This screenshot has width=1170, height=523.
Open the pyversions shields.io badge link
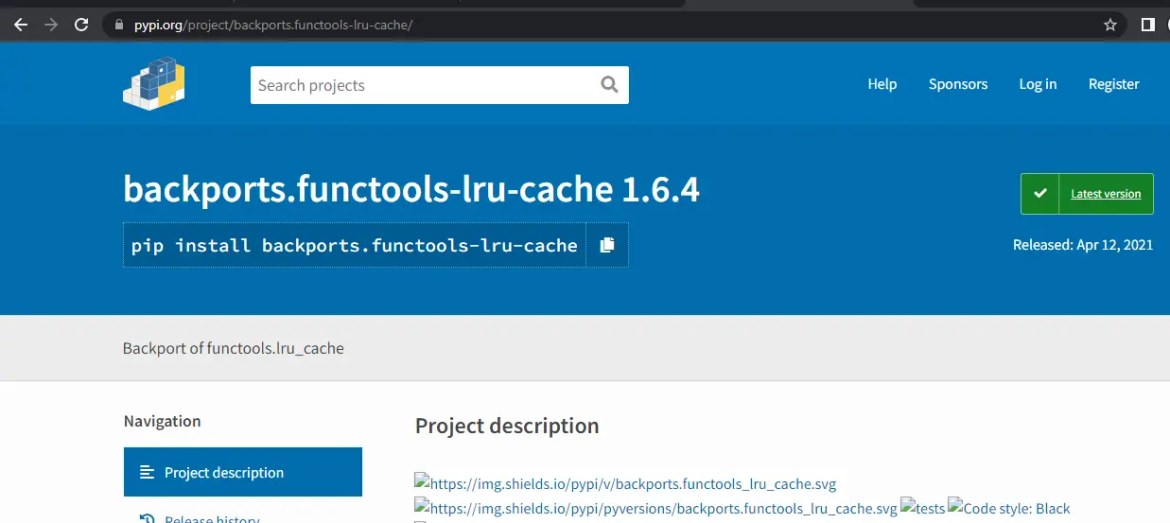pyautogui.click(x=656, y=509)
